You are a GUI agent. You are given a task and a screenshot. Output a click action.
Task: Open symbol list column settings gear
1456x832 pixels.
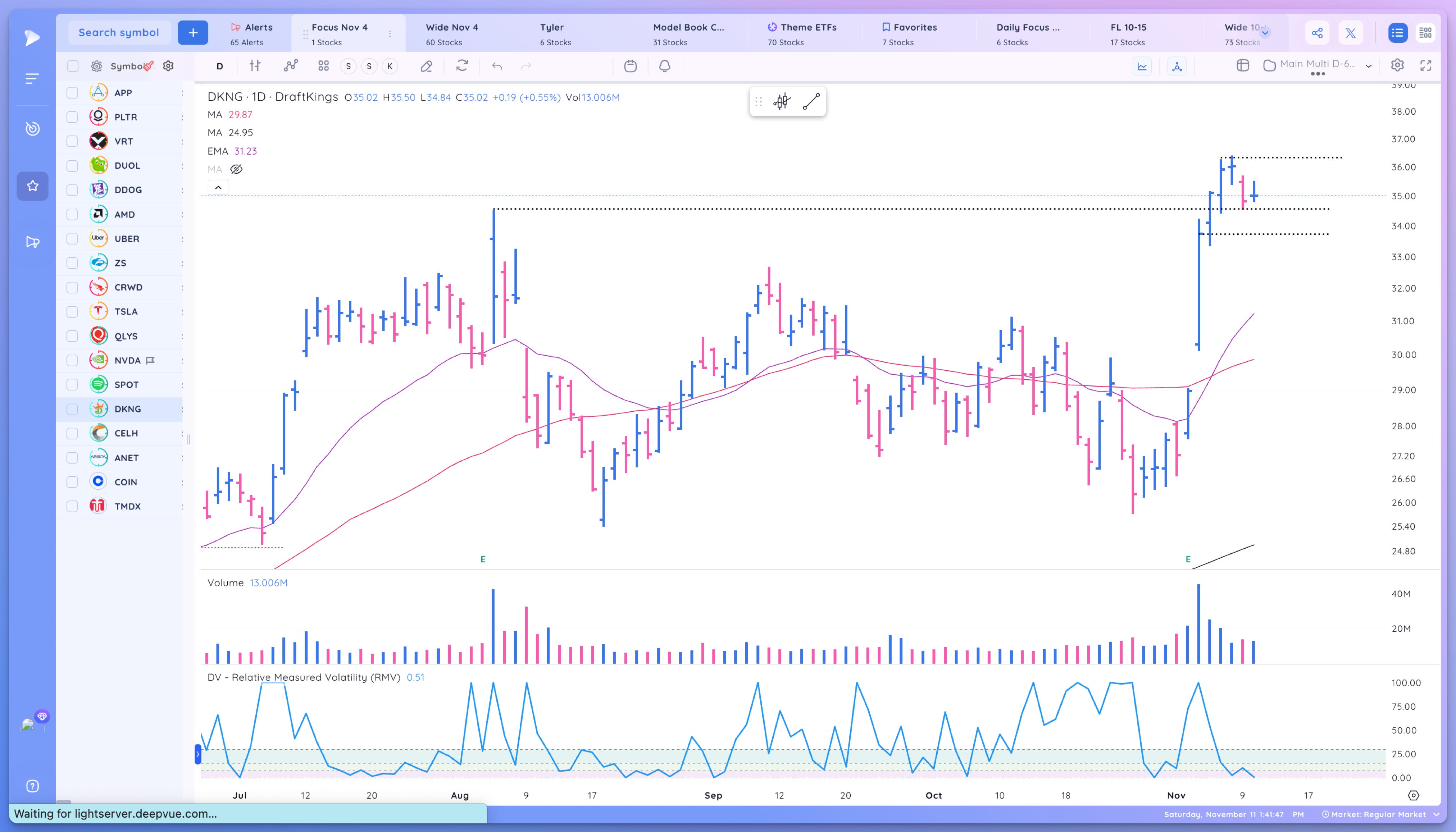(x=168, y=66)
